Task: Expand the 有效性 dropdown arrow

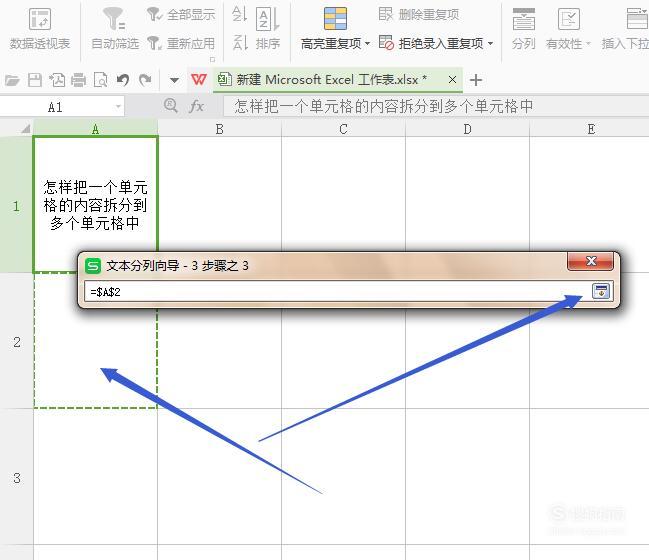Action: (588, 43)
